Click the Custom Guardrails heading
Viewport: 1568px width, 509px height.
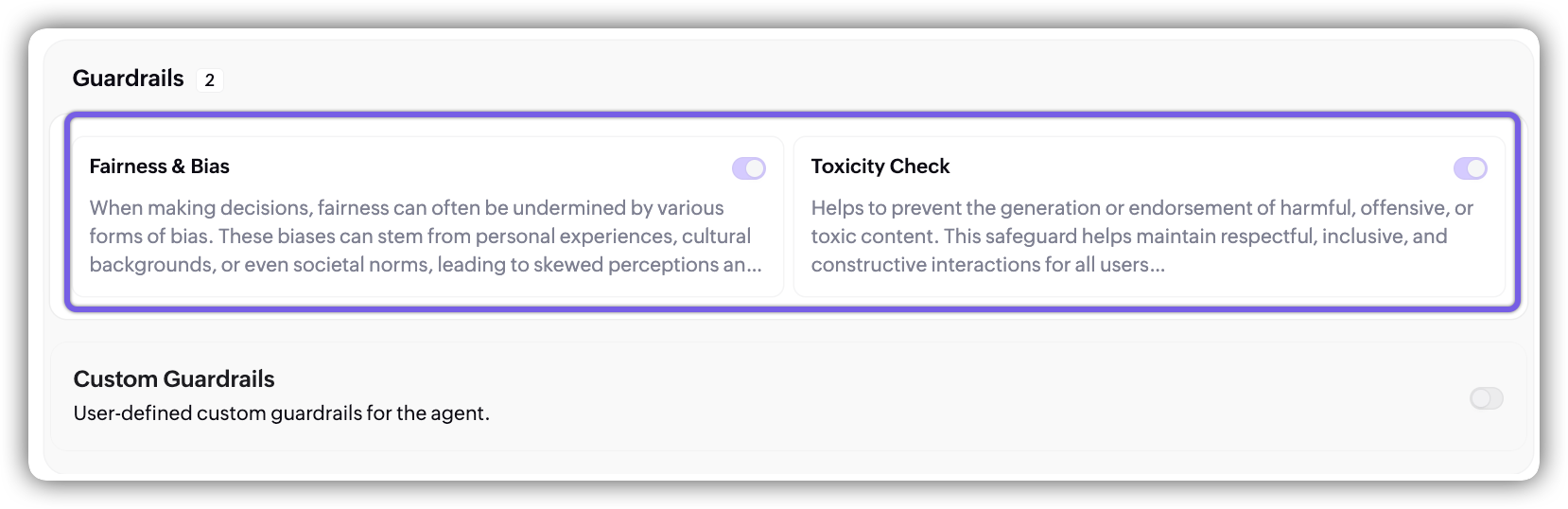point(174,379)
